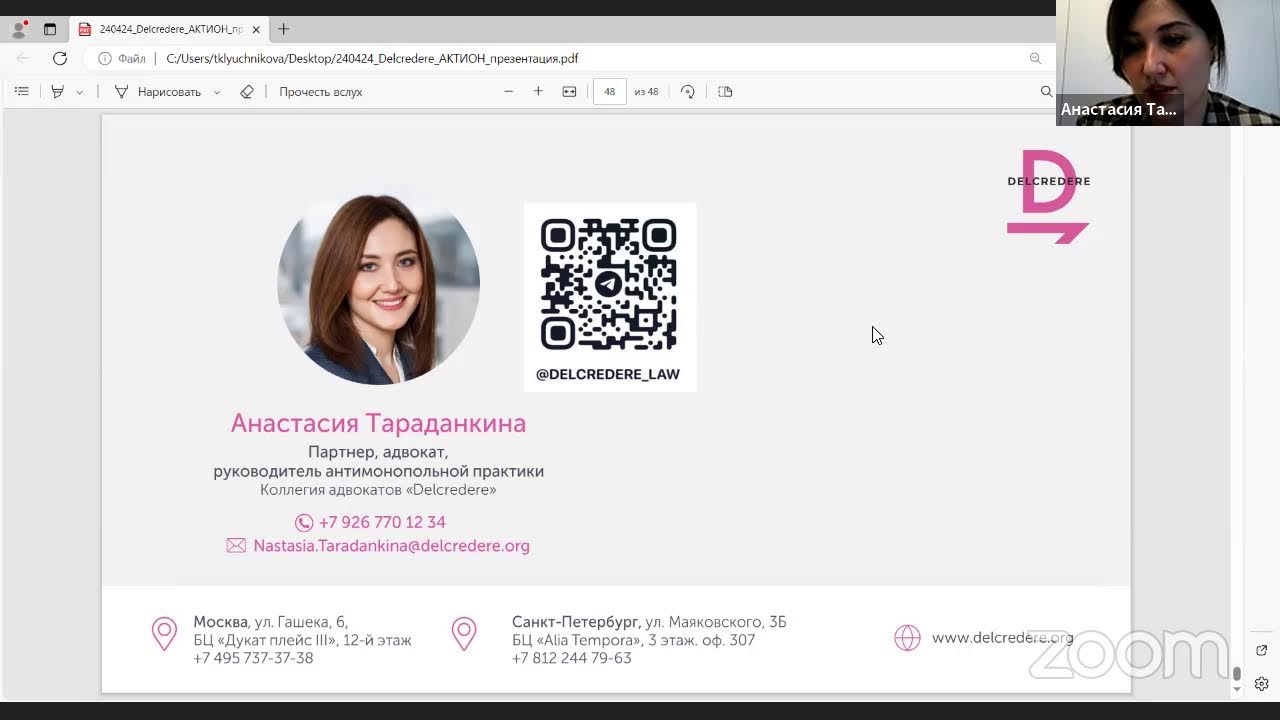
Task: Click the Petersburg phone +7 812 244 79-63
Action: click(x=571, y=658)
